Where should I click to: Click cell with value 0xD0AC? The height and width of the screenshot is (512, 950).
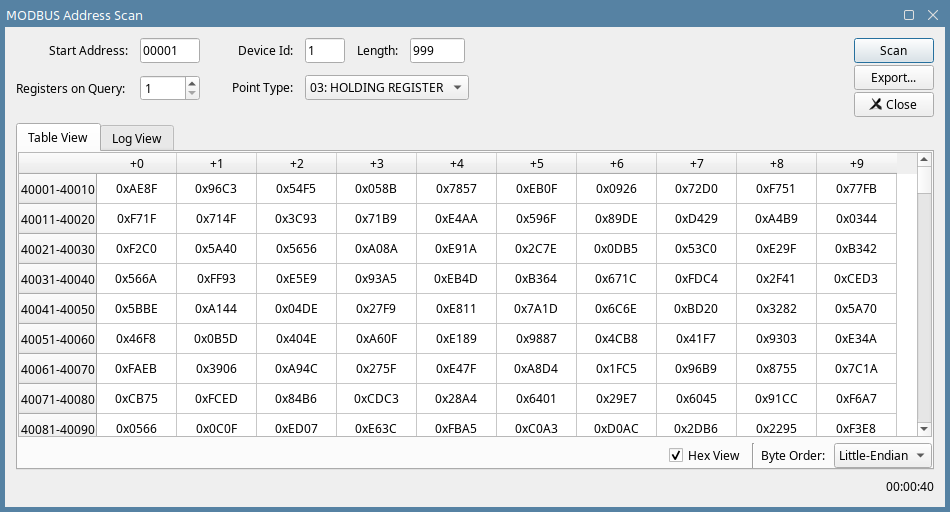point(617,426)
